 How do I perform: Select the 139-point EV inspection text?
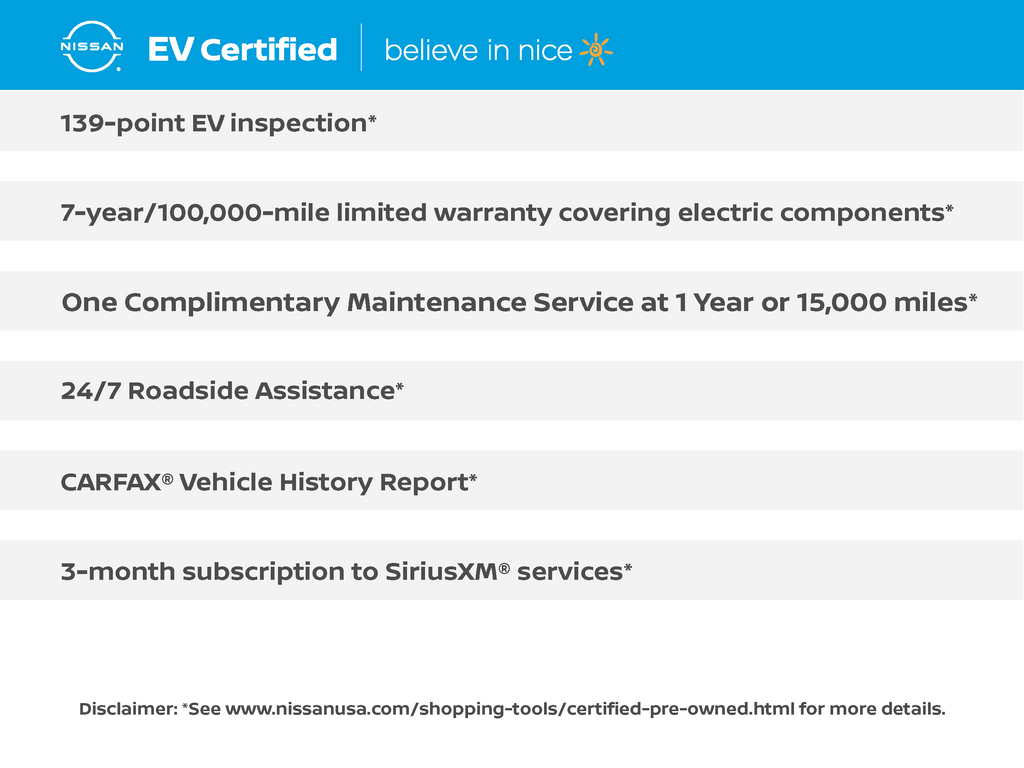click(214, 123)
